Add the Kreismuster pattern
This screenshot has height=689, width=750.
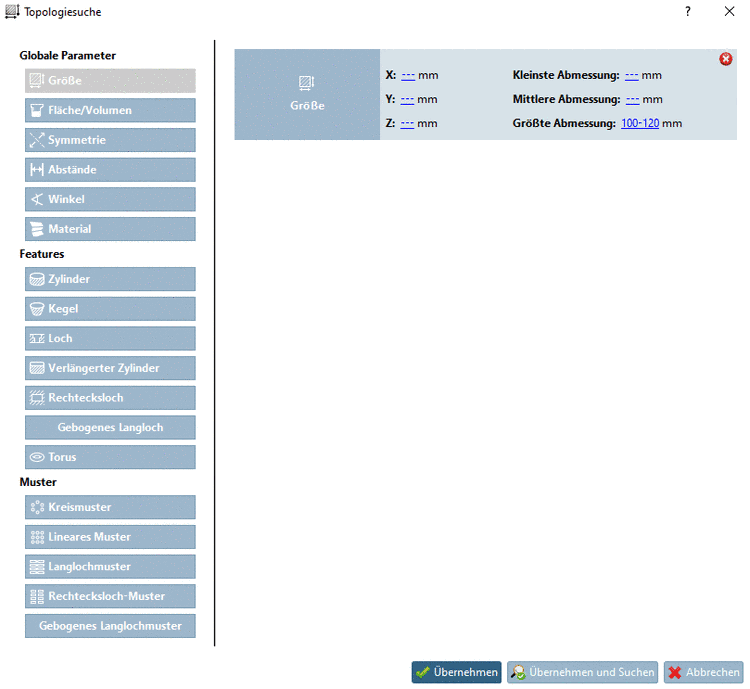tap(110, 507)
